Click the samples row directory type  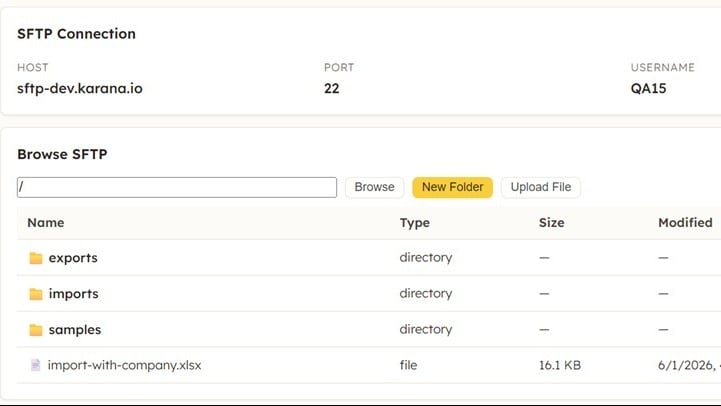coord(426,329)
